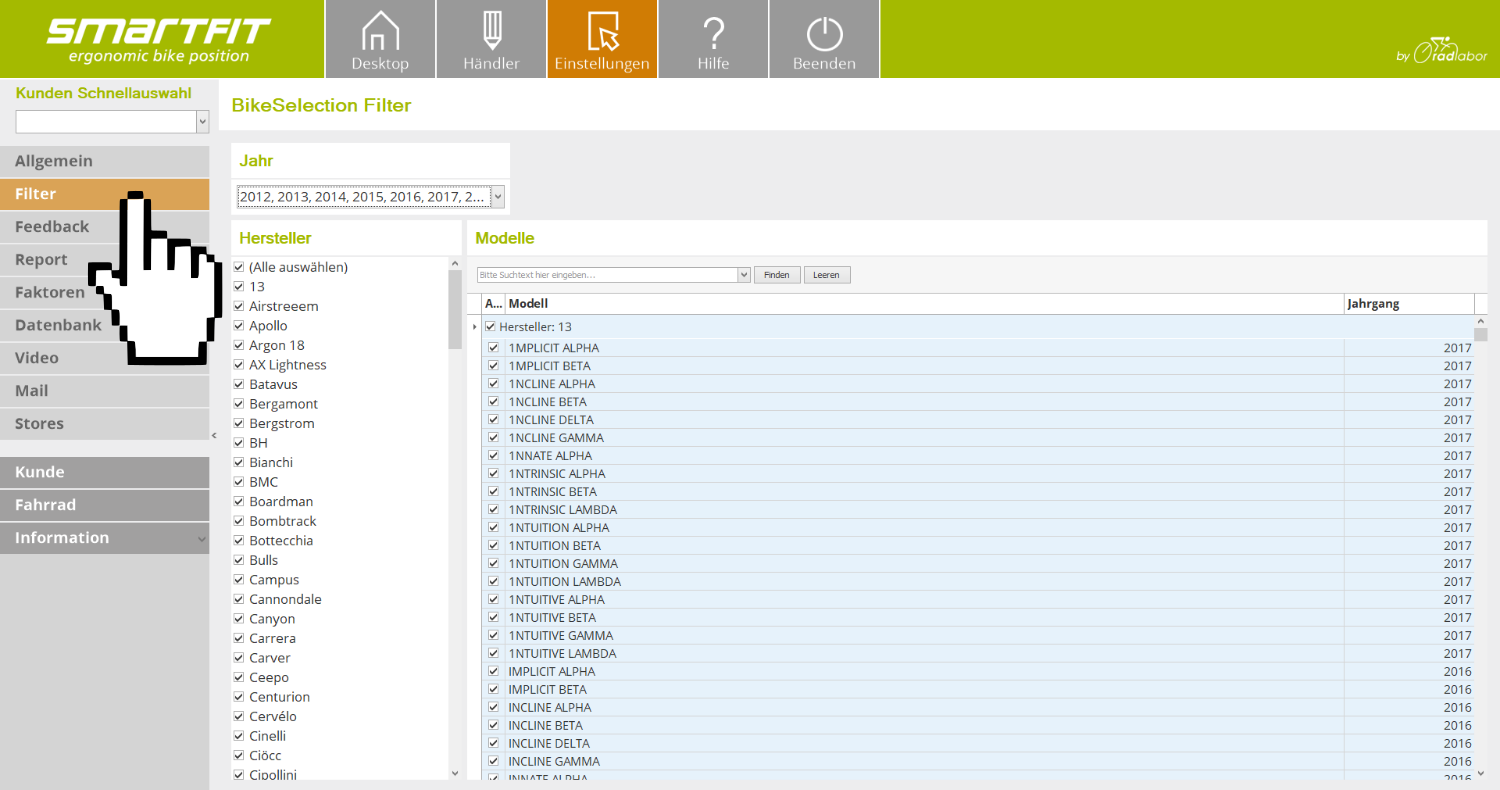Uncheck the 1MPLICIT ALPHA model checkbox
Viewport: 1500px width, 790px height.
pyautogui.click(x=493, y=348)
